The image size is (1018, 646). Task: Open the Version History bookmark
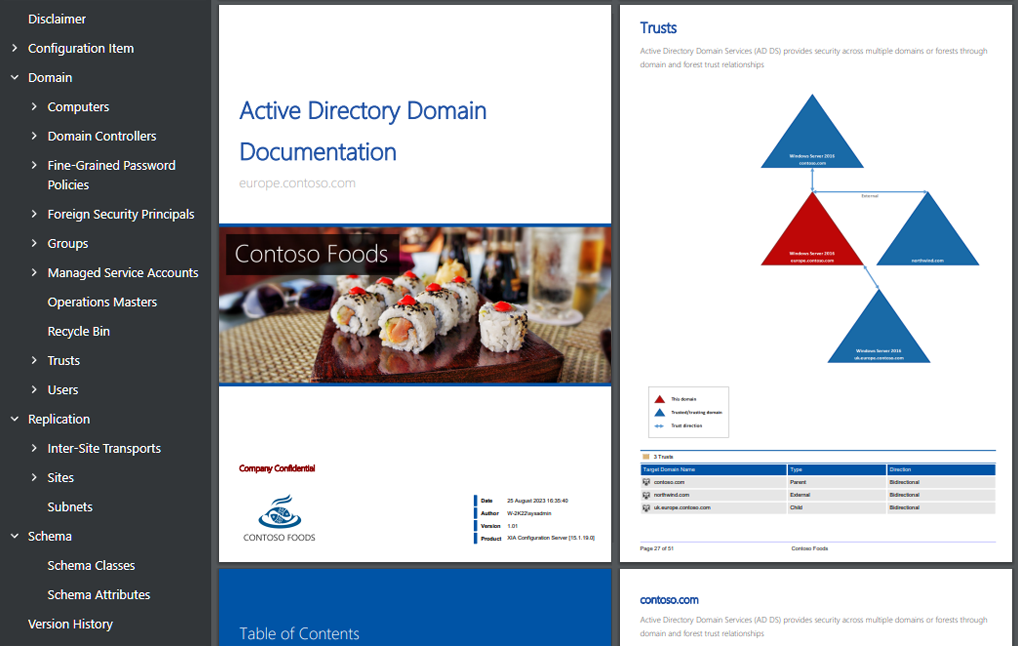(70, 624)
